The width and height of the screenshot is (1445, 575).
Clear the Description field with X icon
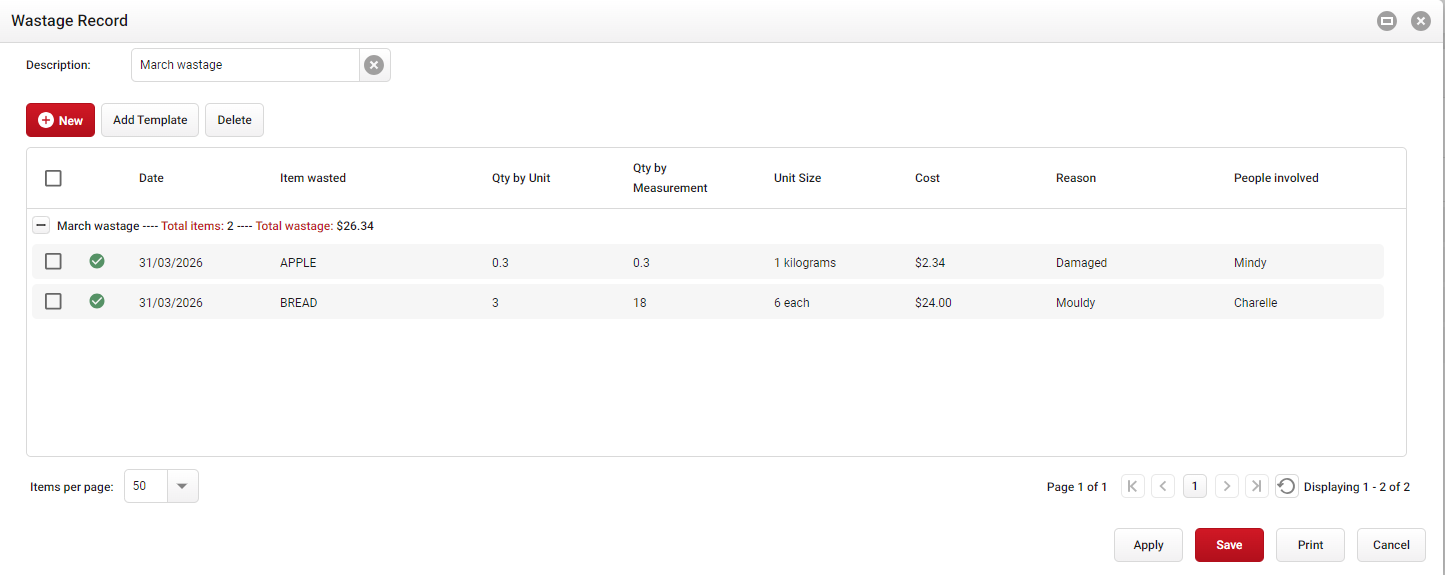point(374,65)
